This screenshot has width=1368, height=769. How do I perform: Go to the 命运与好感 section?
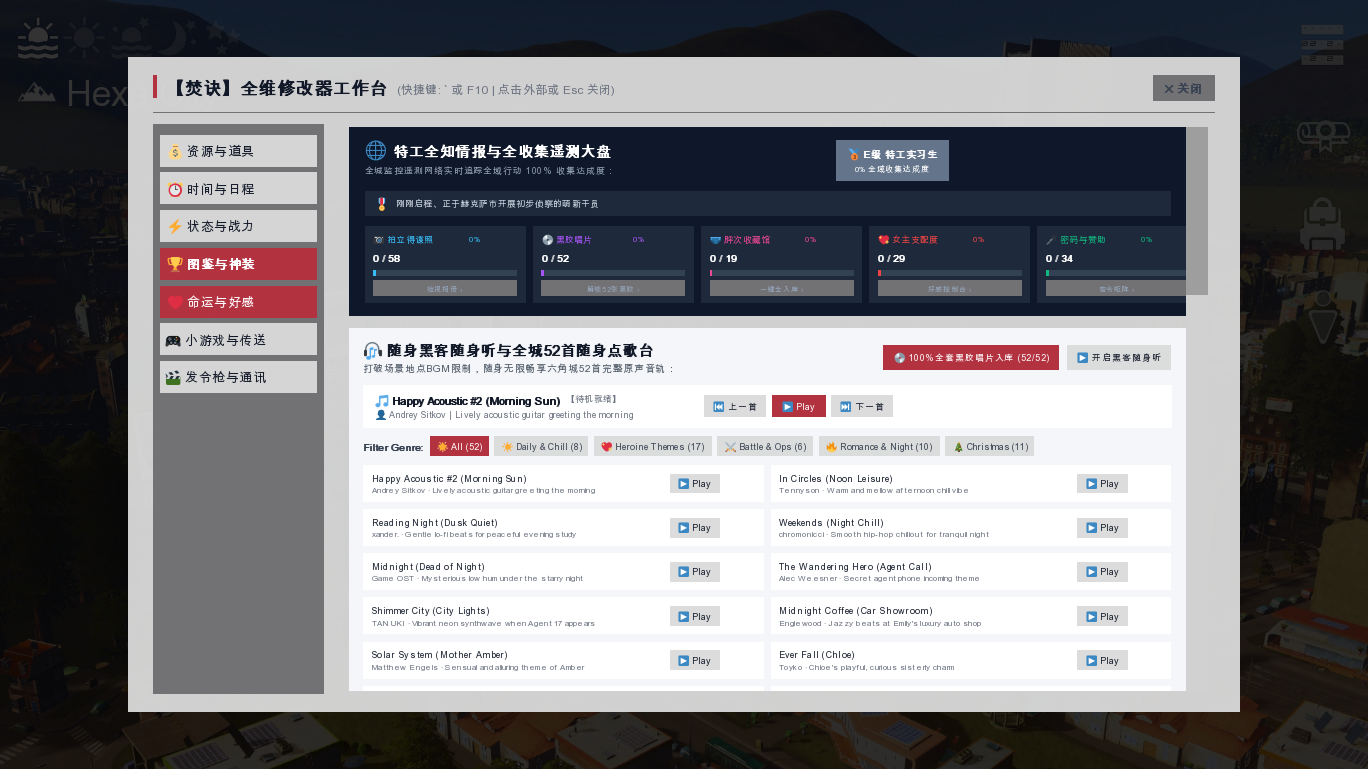pyautogui.click(x=238, y=302)
